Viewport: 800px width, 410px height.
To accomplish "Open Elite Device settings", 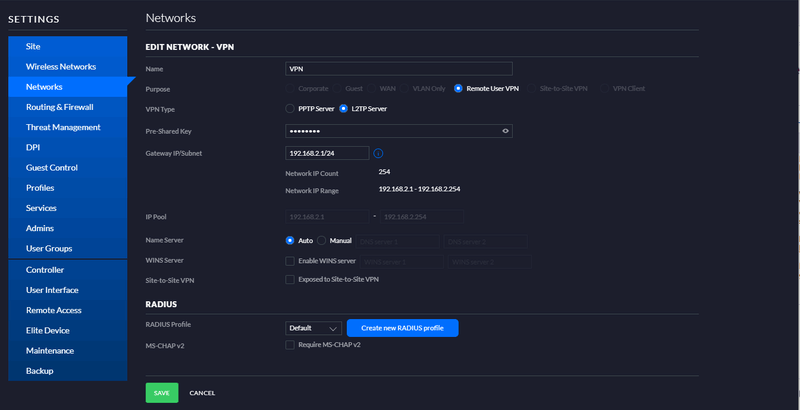I will pyautogui.click(x=67, y=330).
